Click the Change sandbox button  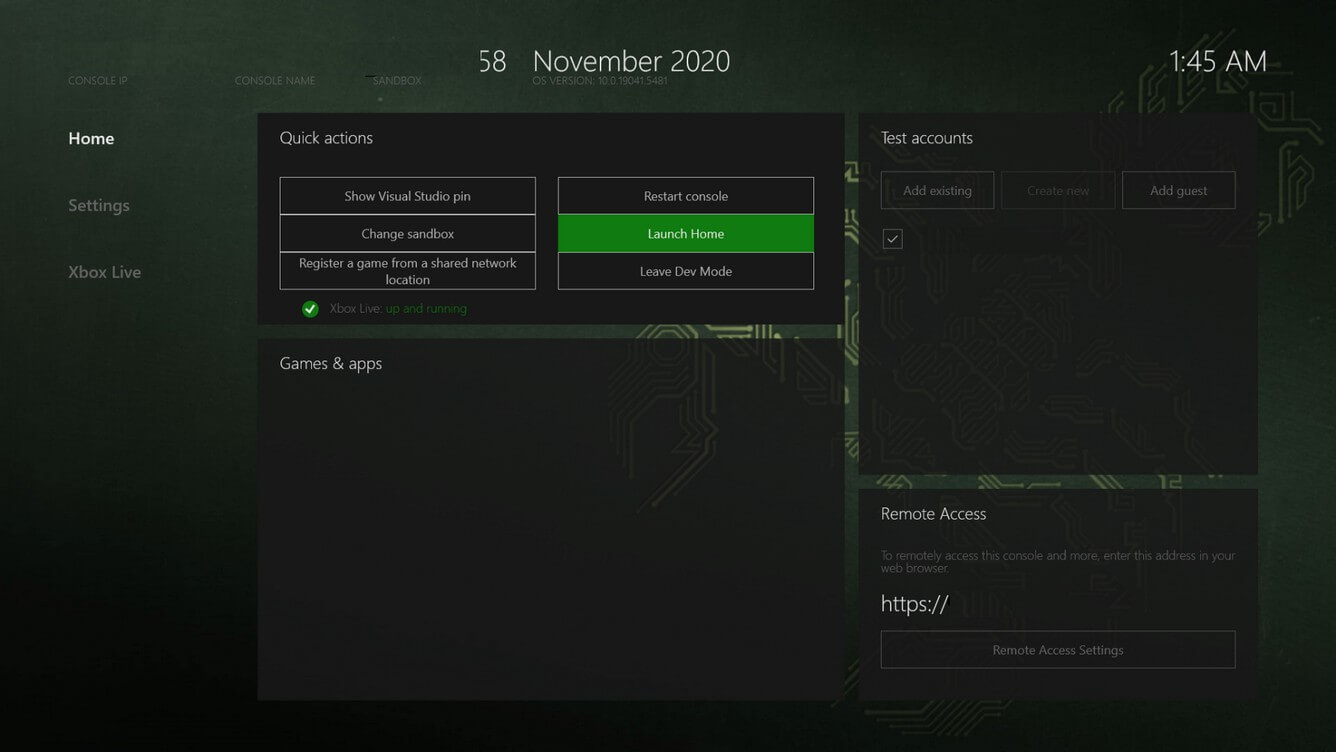click(x=408, y=233)
